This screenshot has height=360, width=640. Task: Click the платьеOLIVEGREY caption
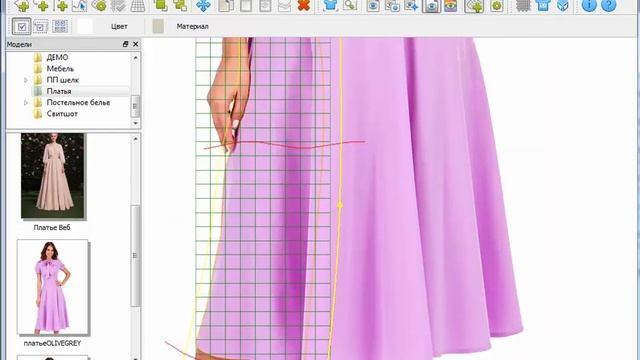click(x=52, y=343)
